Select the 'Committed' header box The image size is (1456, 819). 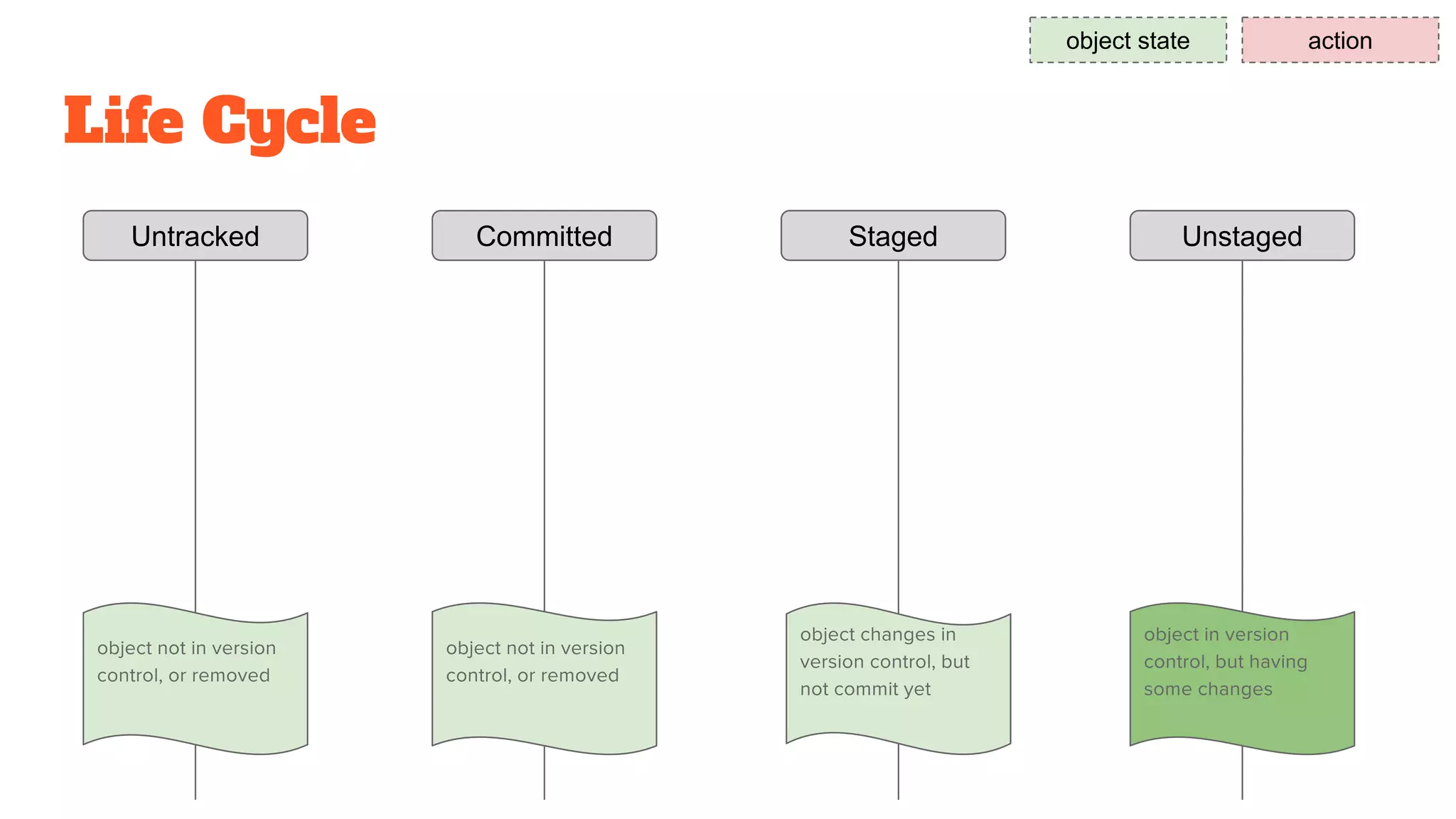click(x=544, y=236)
